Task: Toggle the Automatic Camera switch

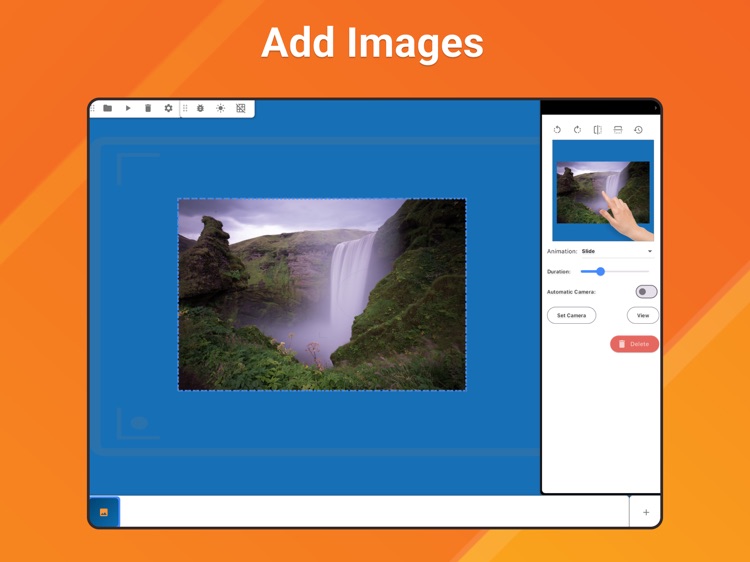Action: (x=646, y=292)
